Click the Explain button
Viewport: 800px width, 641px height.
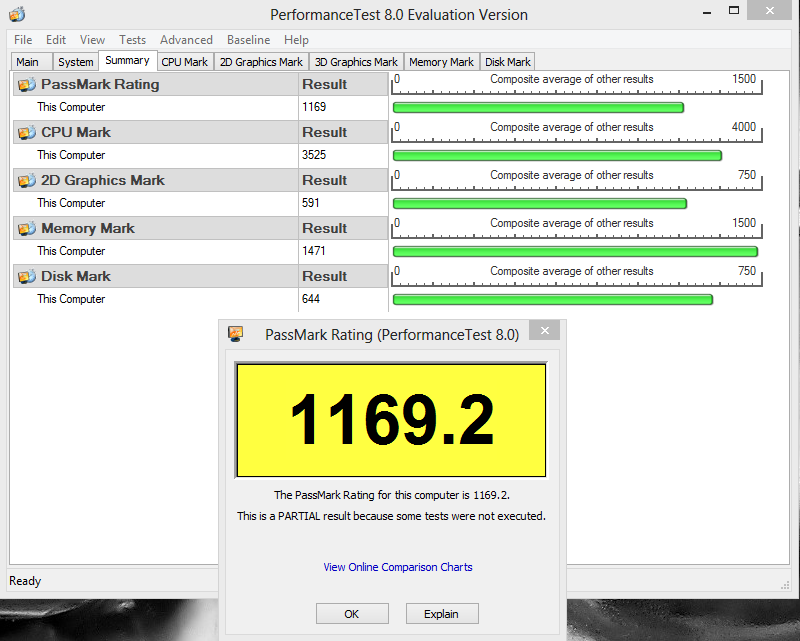(442, 613)
